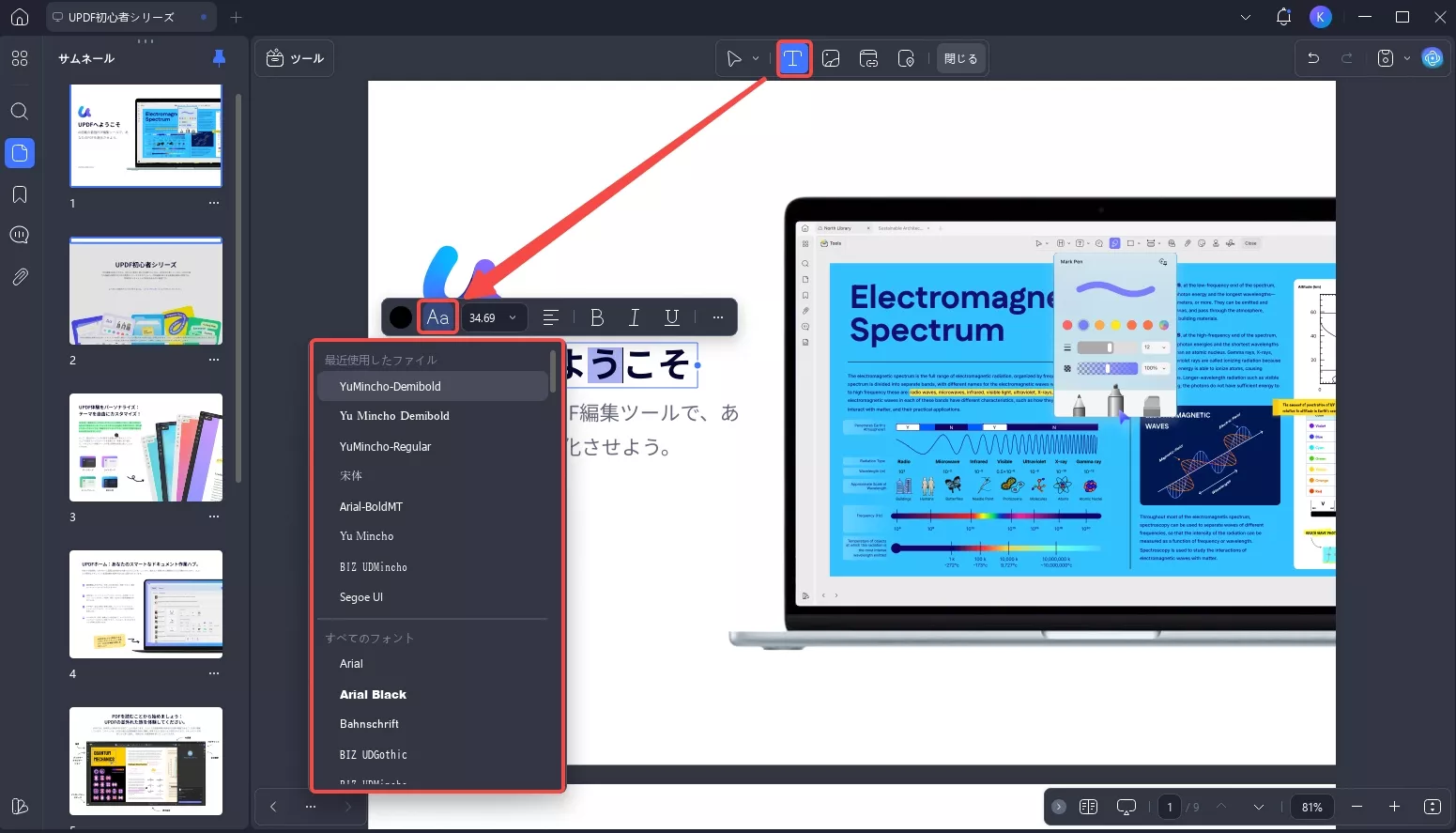The height and width of the screenshot is (833, 1456).
Task: Click the save icon
Action: click(x=1386, y=58)
